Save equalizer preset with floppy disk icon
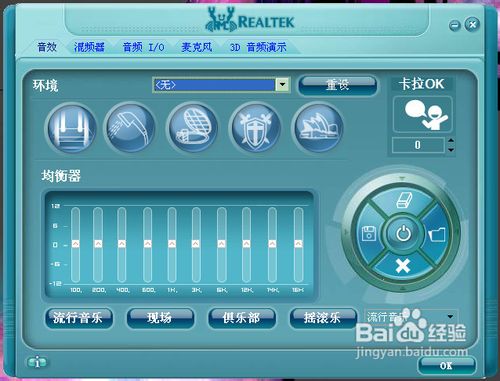 coord(369,233)
